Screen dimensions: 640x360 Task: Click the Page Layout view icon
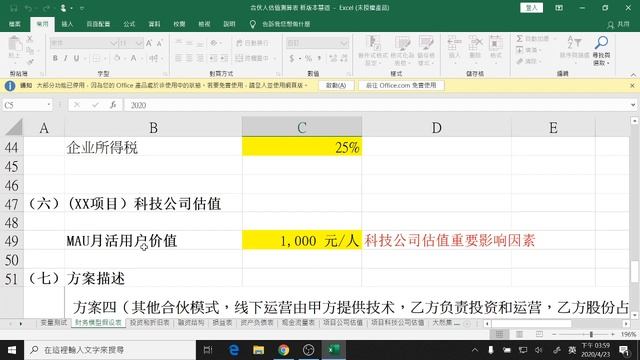click(519, 334)
